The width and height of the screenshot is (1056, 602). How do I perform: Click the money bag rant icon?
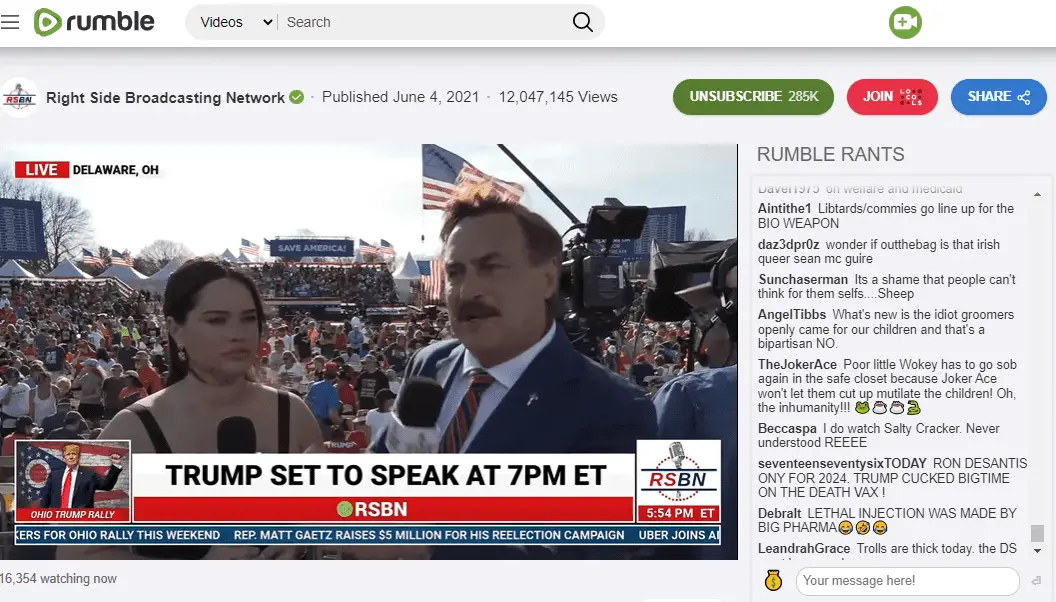pyautogui.click(x=772, y=580)
